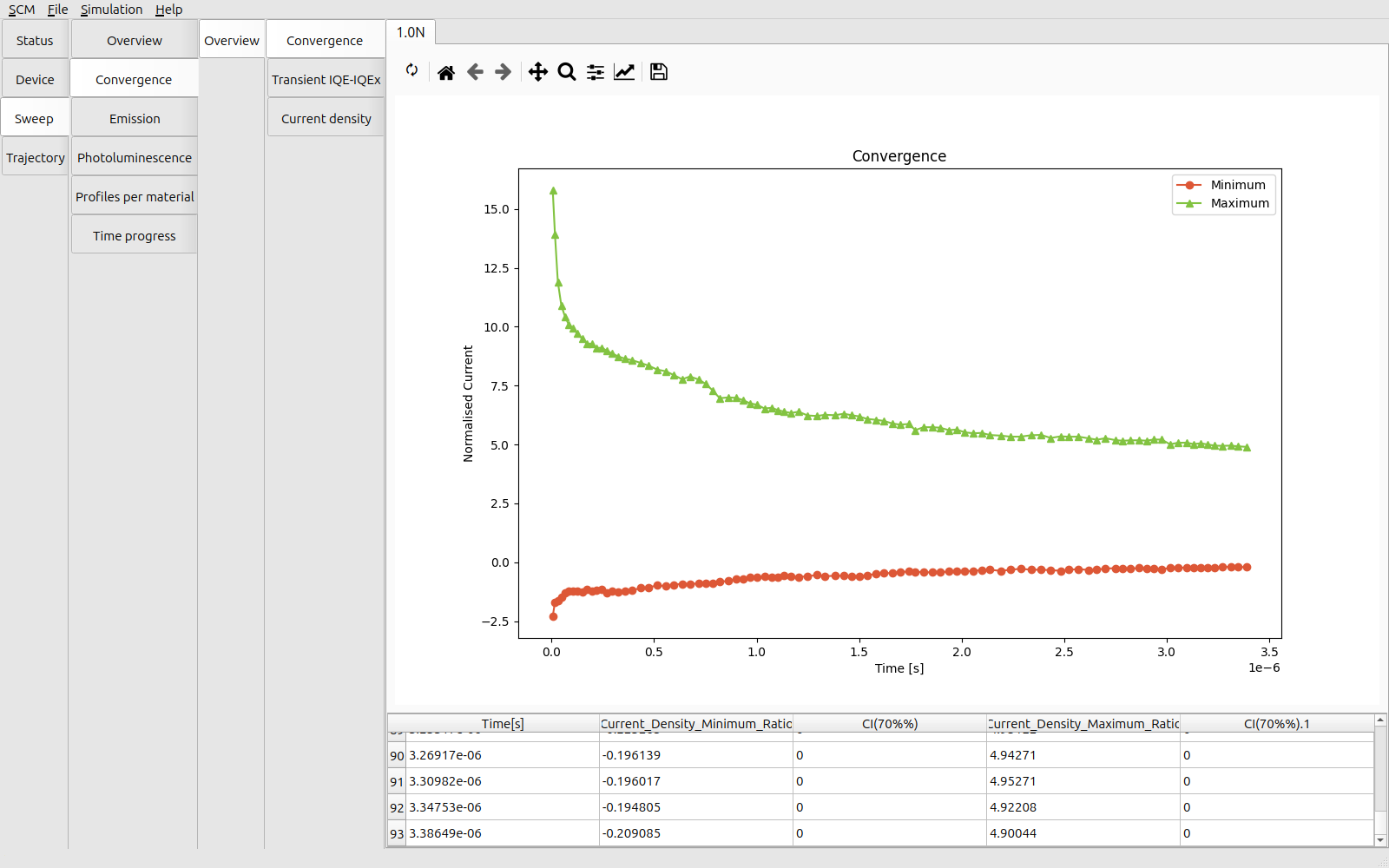Open the Current density tab

click(326, 119)
